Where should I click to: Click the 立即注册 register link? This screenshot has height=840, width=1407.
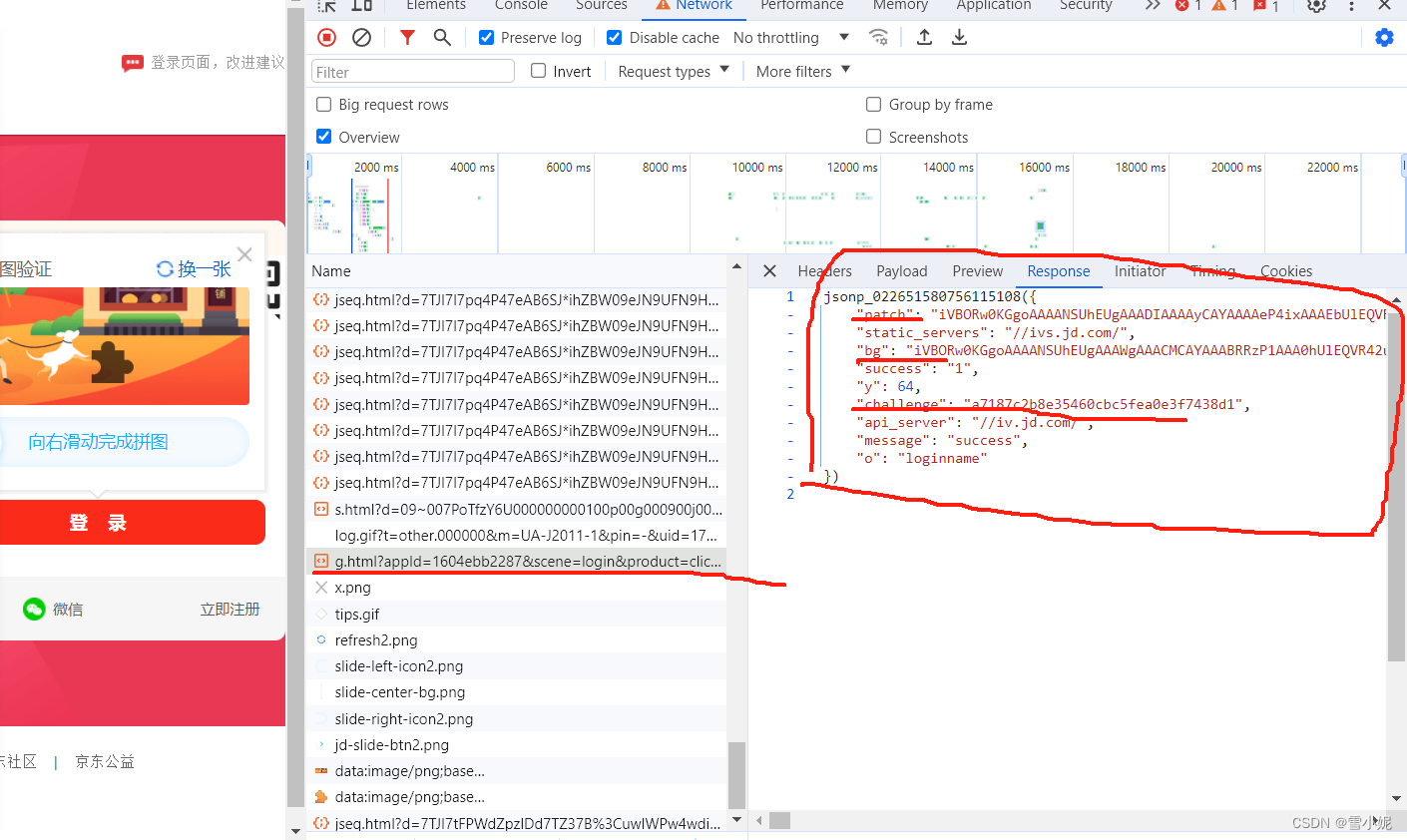pos(230,609)
